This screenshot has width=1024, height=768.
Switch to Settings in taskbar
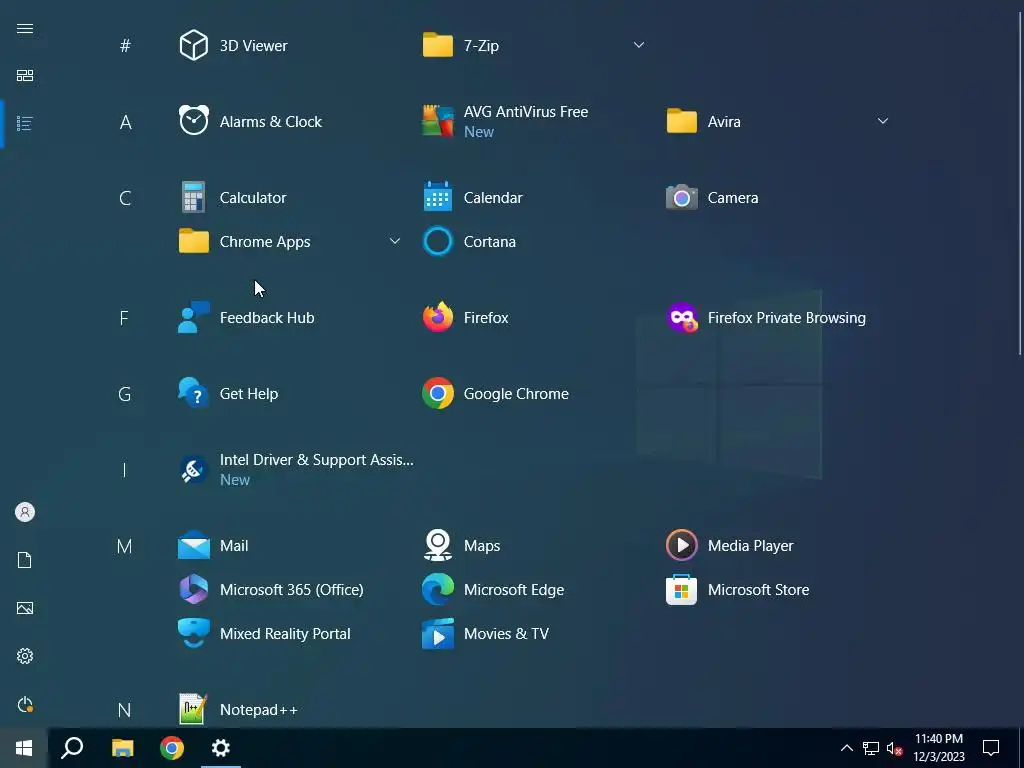(x=221, y=748)
